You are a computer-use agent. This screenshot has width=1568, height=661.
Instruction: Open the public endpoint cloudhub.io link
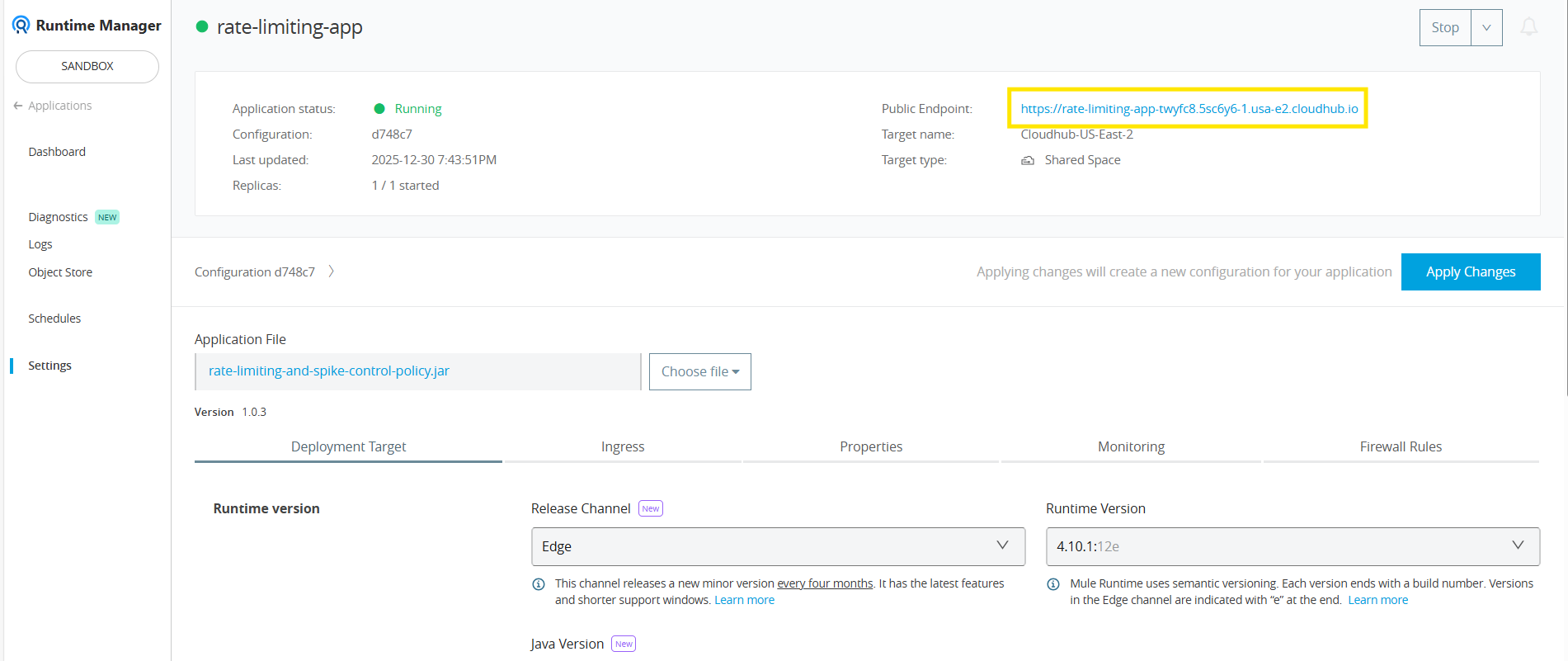pyautogui.click(x=1189, y=109)
